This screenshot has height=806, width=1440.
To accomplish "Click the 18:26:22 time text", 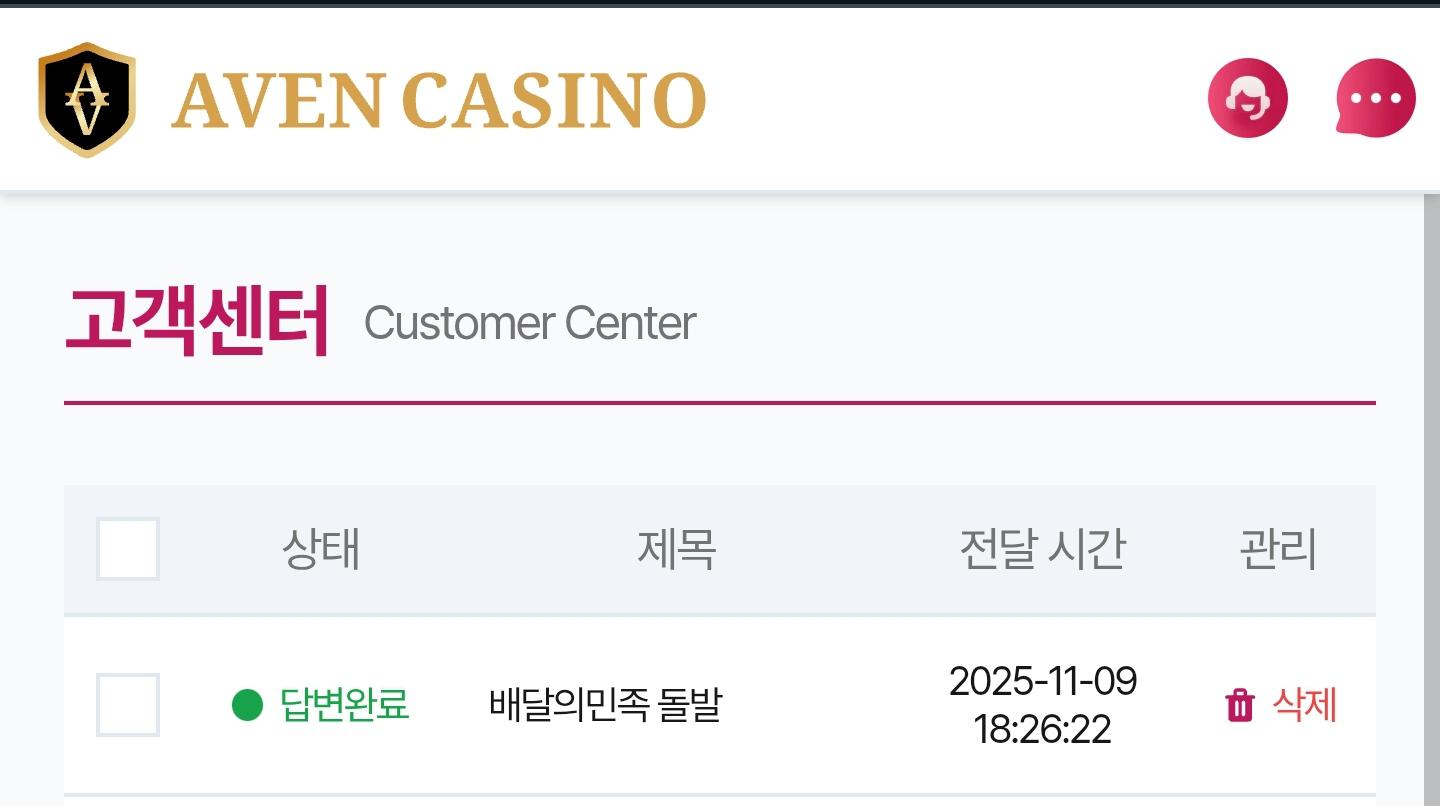I will pos(1042,730).
